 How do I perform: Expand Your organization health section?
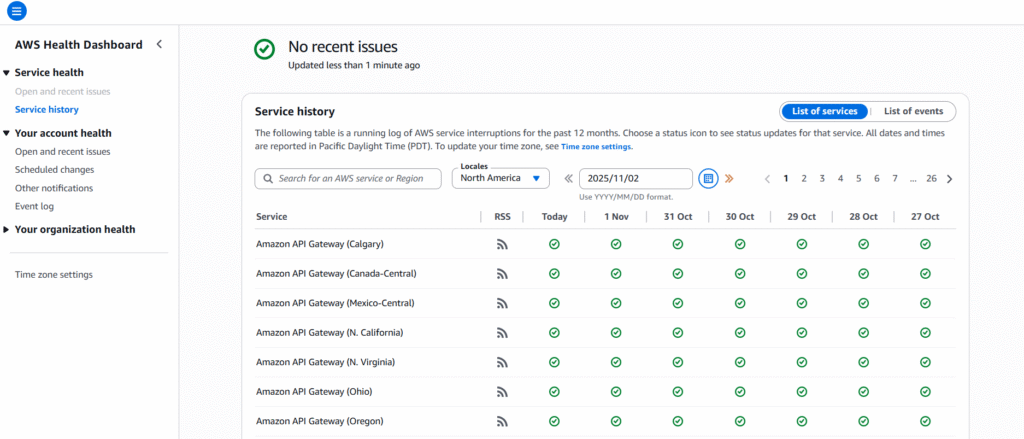pos(7,230)
